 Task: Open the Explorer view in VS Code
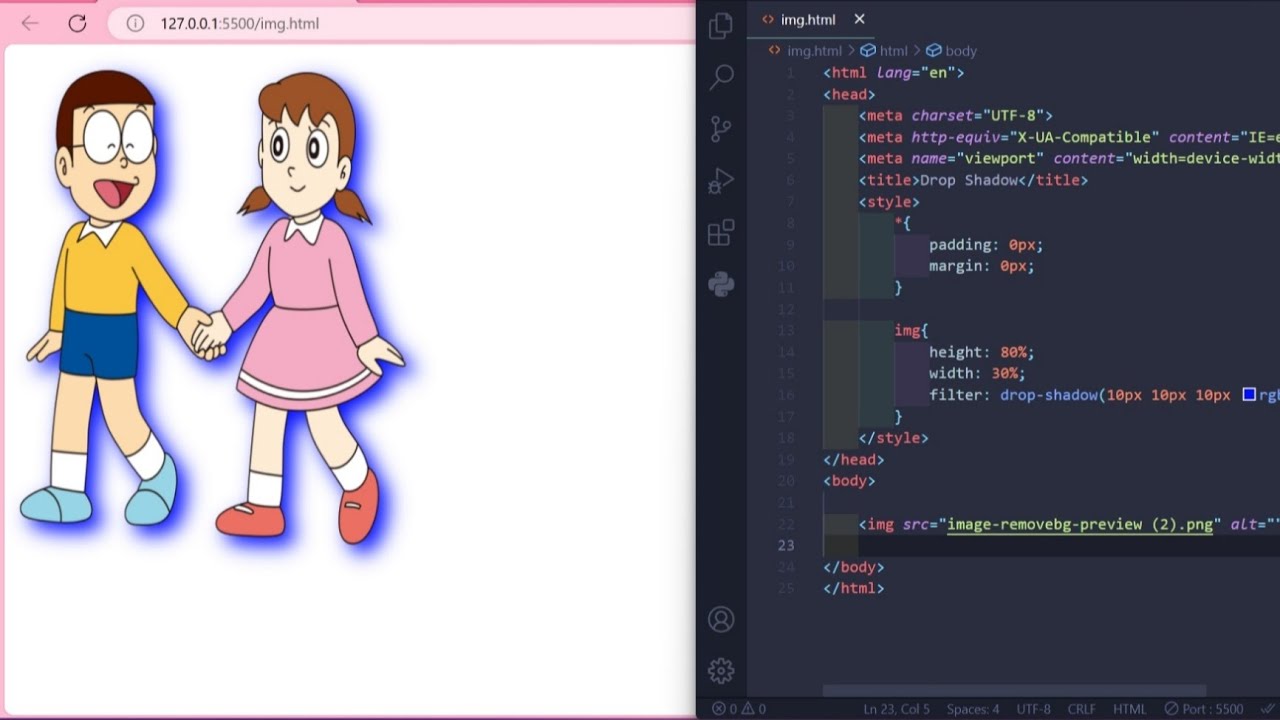[x=720, y=27]
